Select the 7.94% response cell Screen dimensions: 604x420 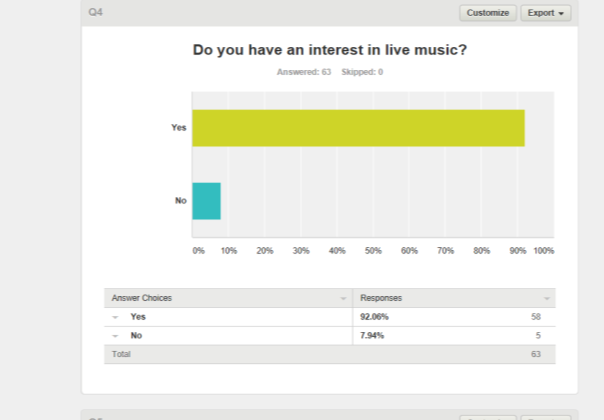(372, 336)
